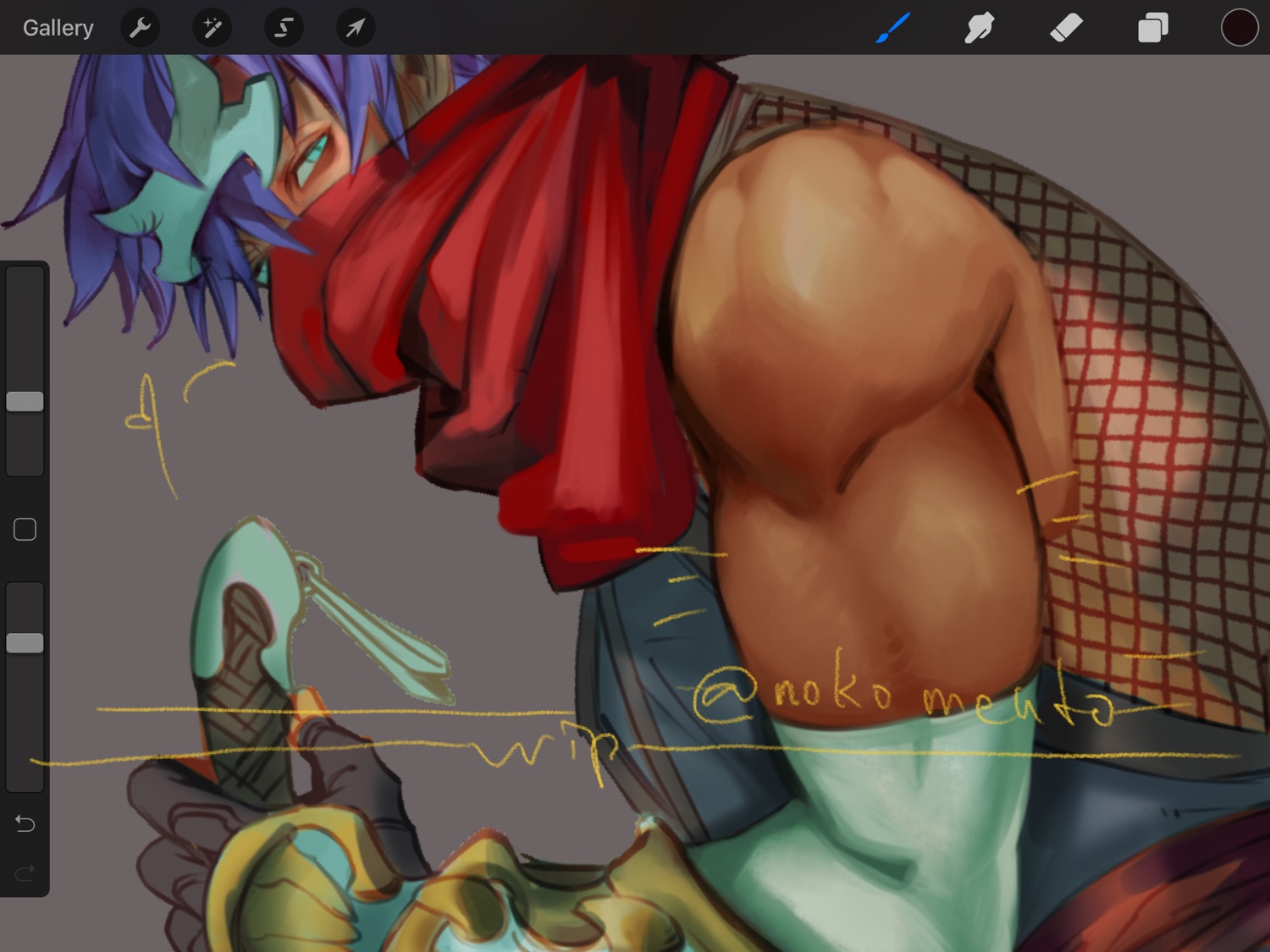Image resolution: width=1270 pixels, height=952 pixels.
Task: Click the brush opacity slider handle
Action: pos(25,643)
